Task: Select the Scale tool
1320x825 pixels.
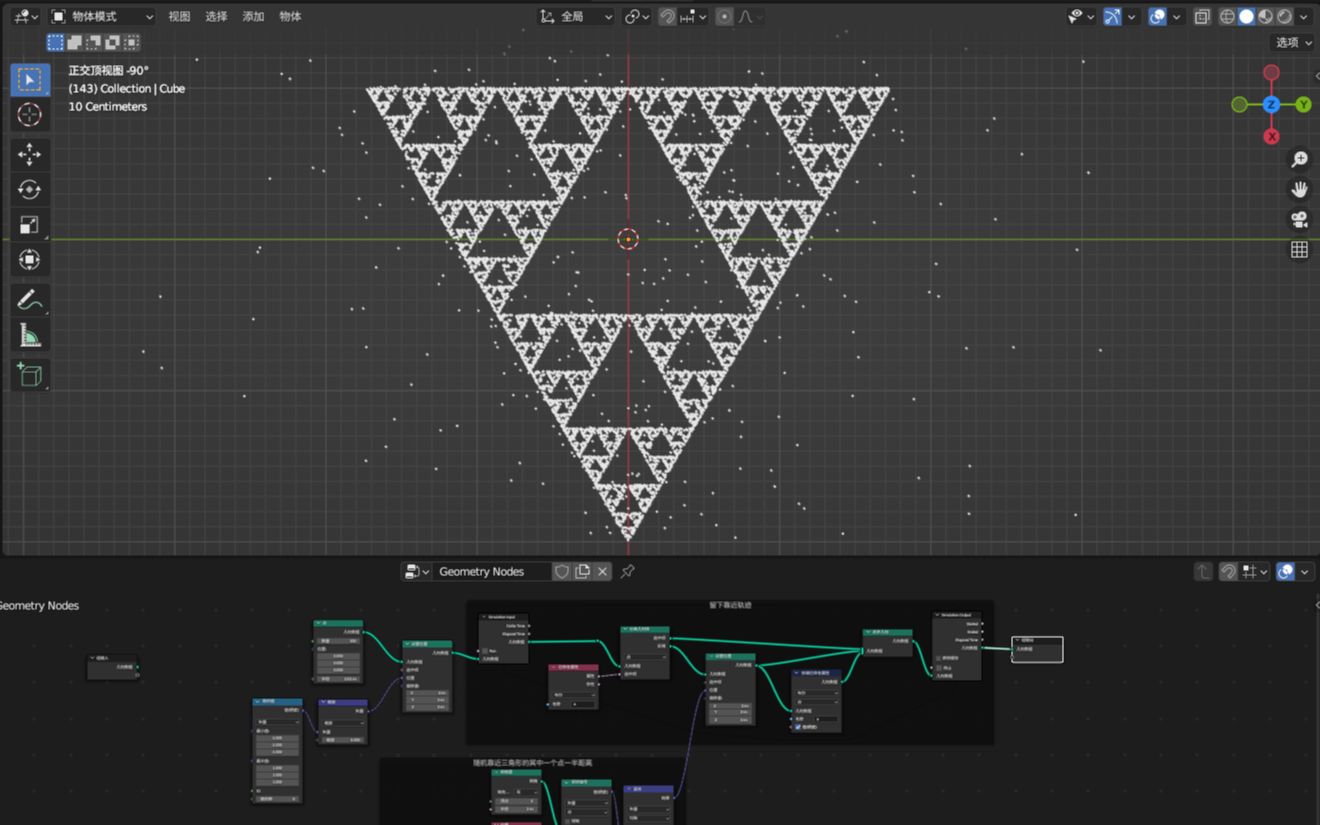Action: (x=30, y=224)
